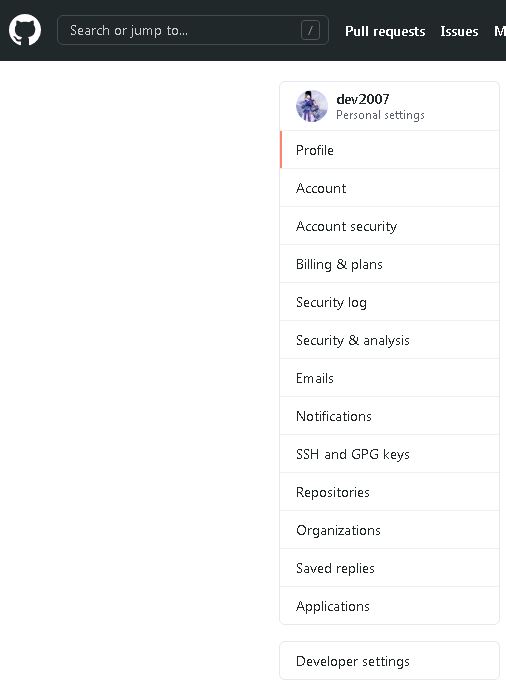The width and height of the screenshot is (506, 695).
Task: Focus the Search or jump to field
Action: (193, 30)
